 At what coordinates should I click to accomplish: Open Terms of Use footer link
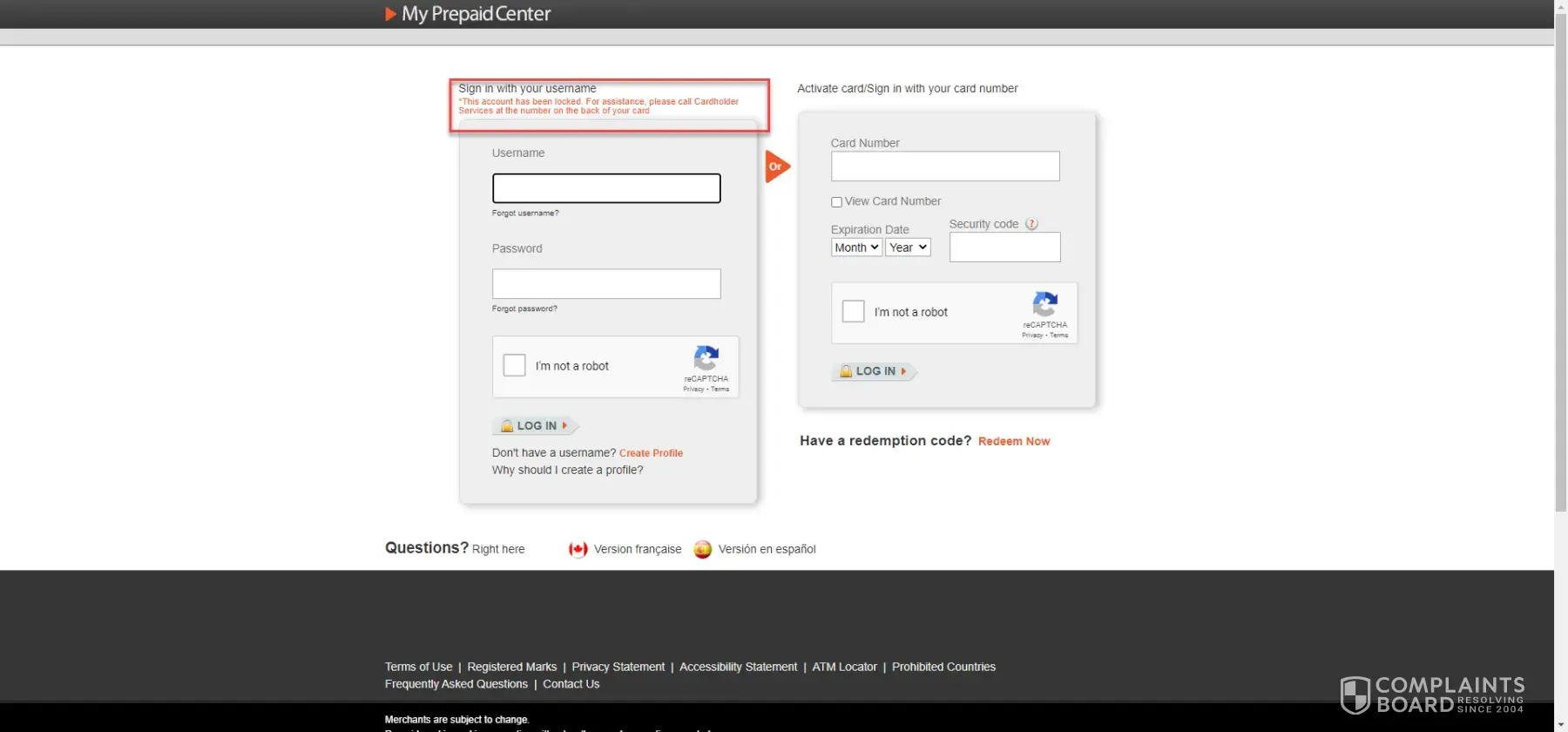pyautogui.click(x=419, y=667)
